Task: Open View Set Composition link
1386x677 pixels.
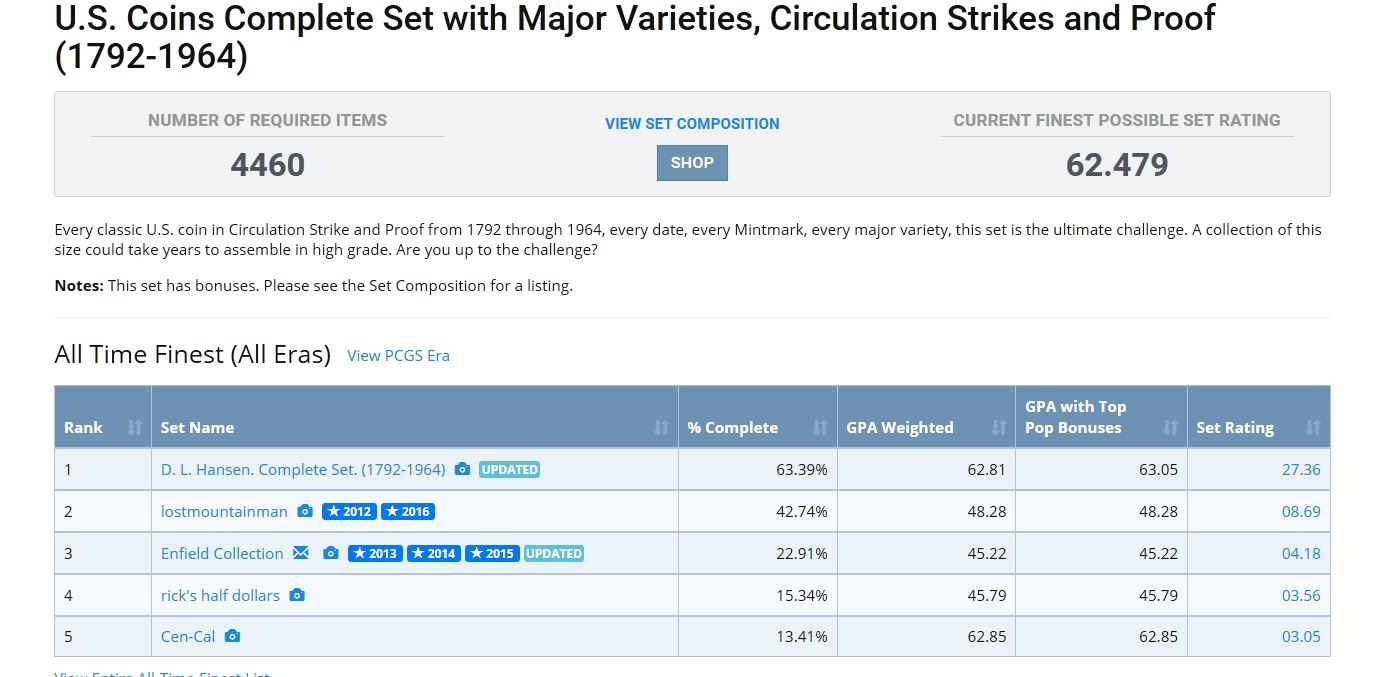Action: click(692, 124)
